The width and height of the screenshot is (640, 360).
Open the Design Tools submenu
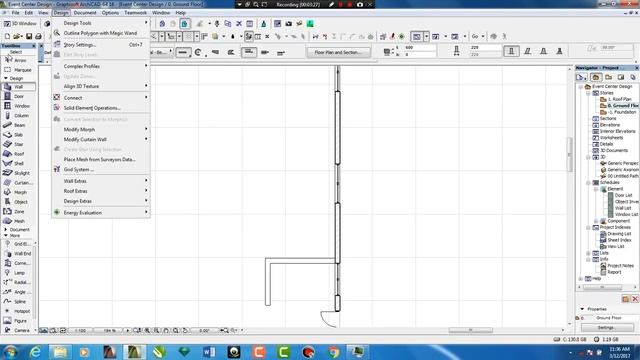coord(101,23)
